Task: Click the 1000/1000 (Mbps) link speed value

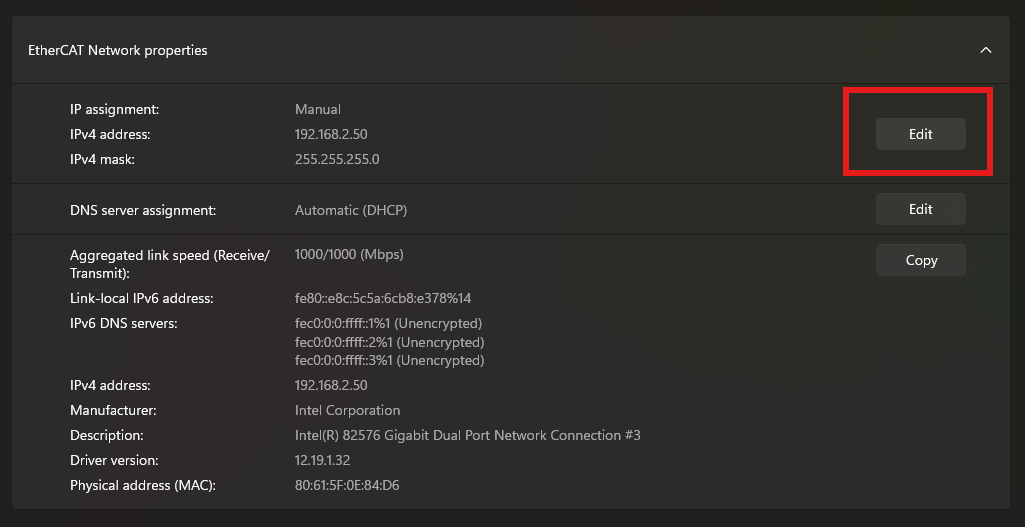Action: coord(349,255)
